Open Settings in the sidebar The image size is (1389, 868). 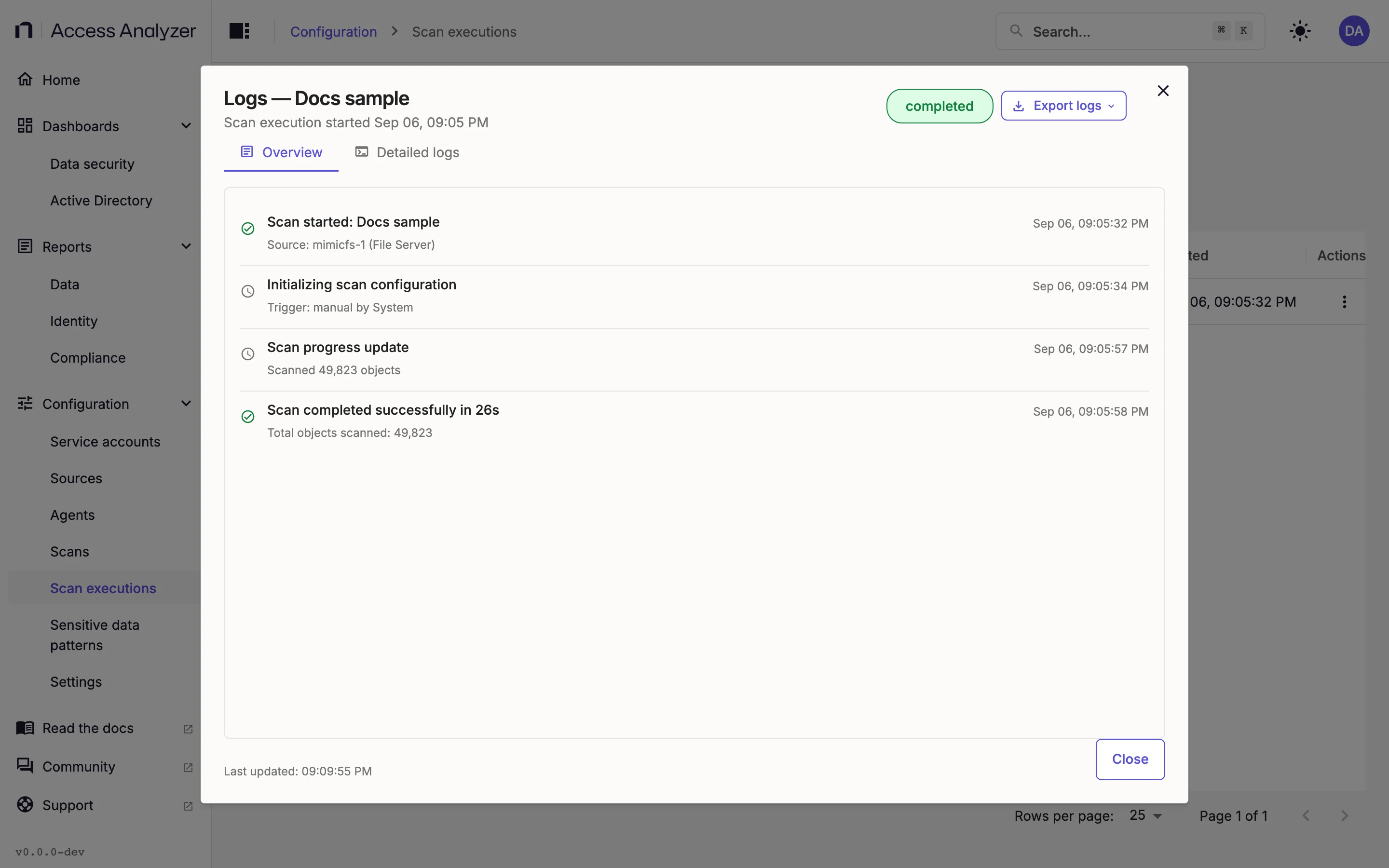pyautogui.click(x=76, y=682)
